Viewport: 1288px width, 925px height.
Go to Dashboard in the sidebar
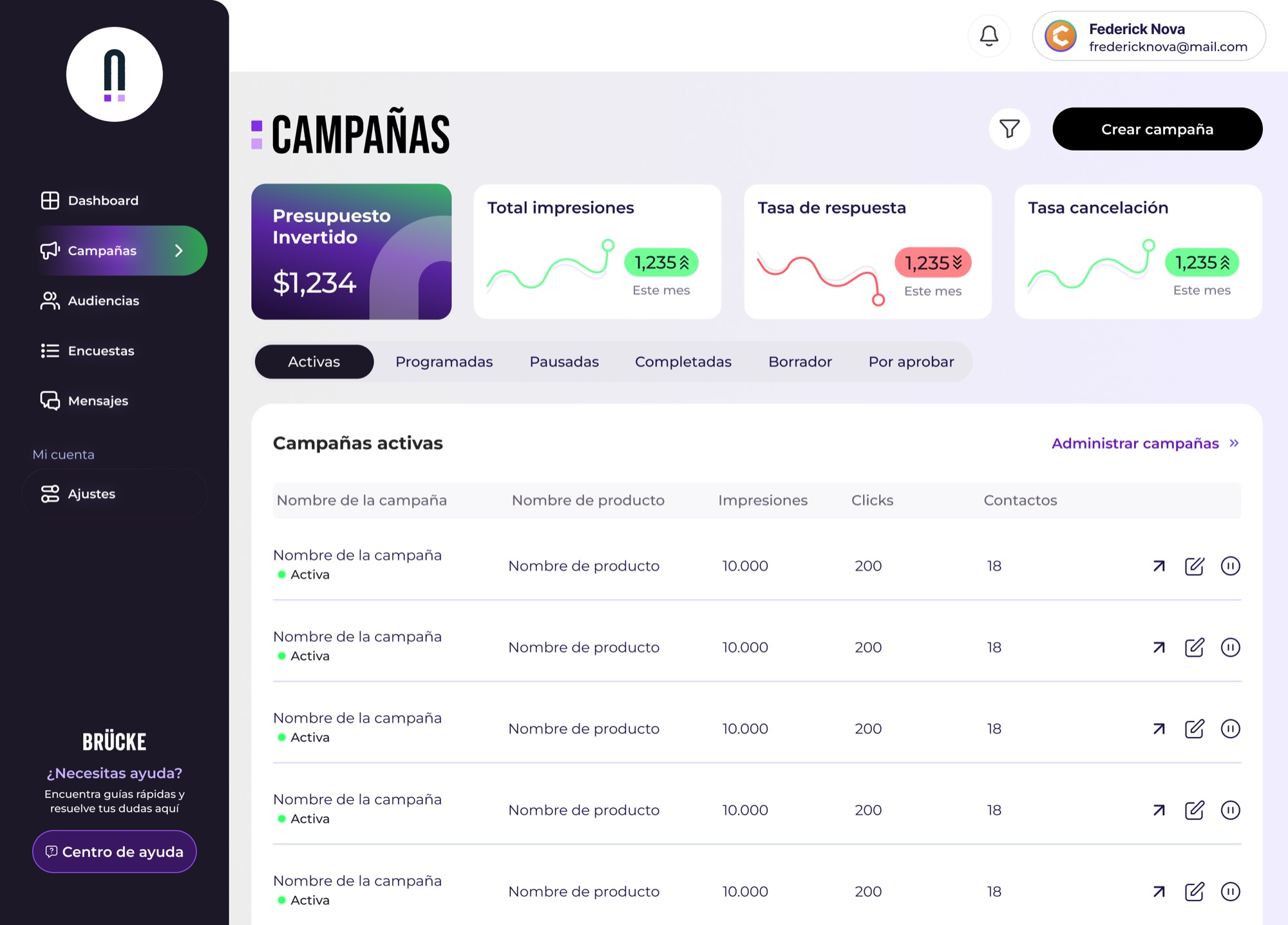coord(90,200)
